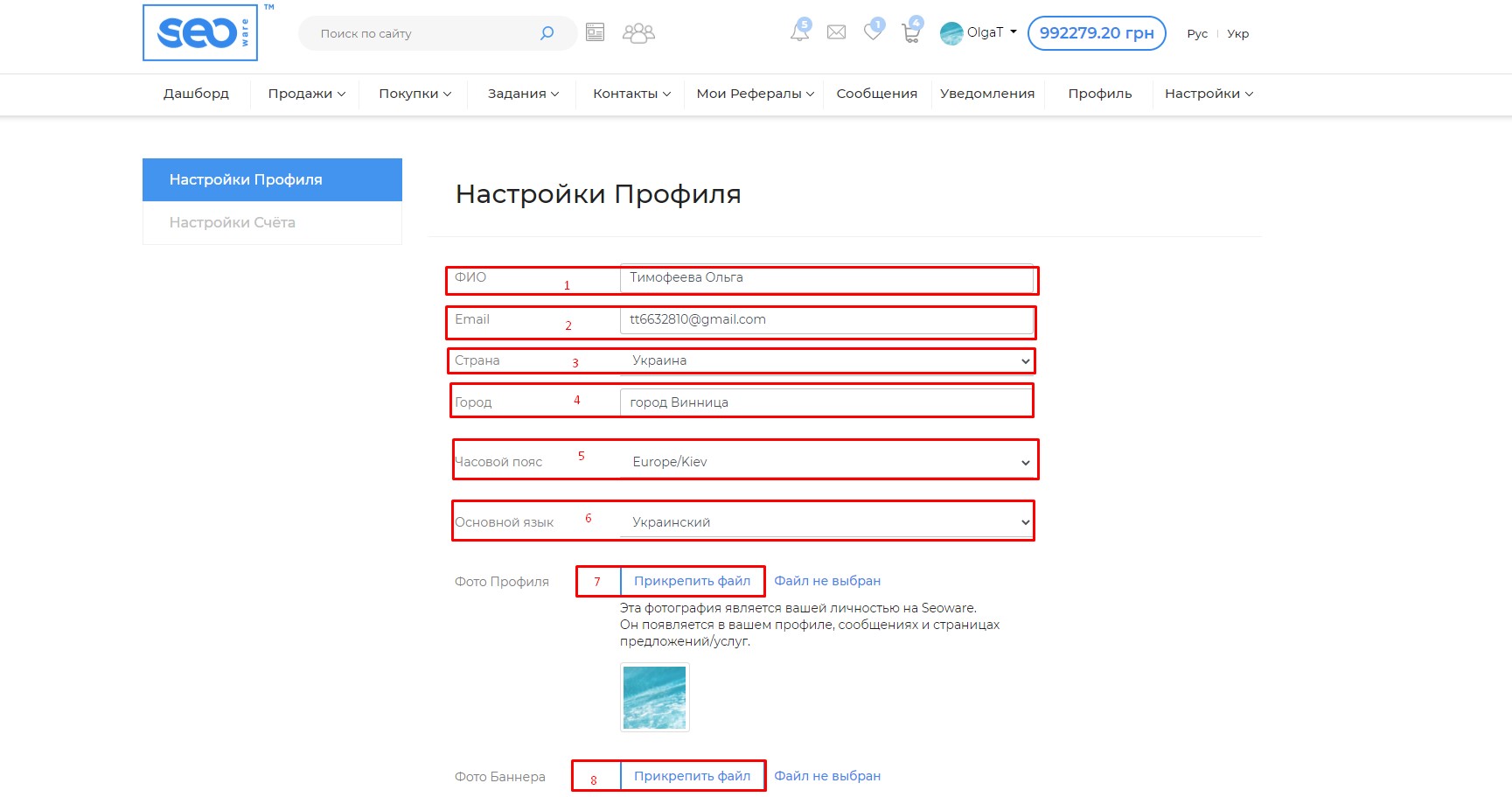Open the Задания menu
1512x797 pixels.
[x=523, y=94]
